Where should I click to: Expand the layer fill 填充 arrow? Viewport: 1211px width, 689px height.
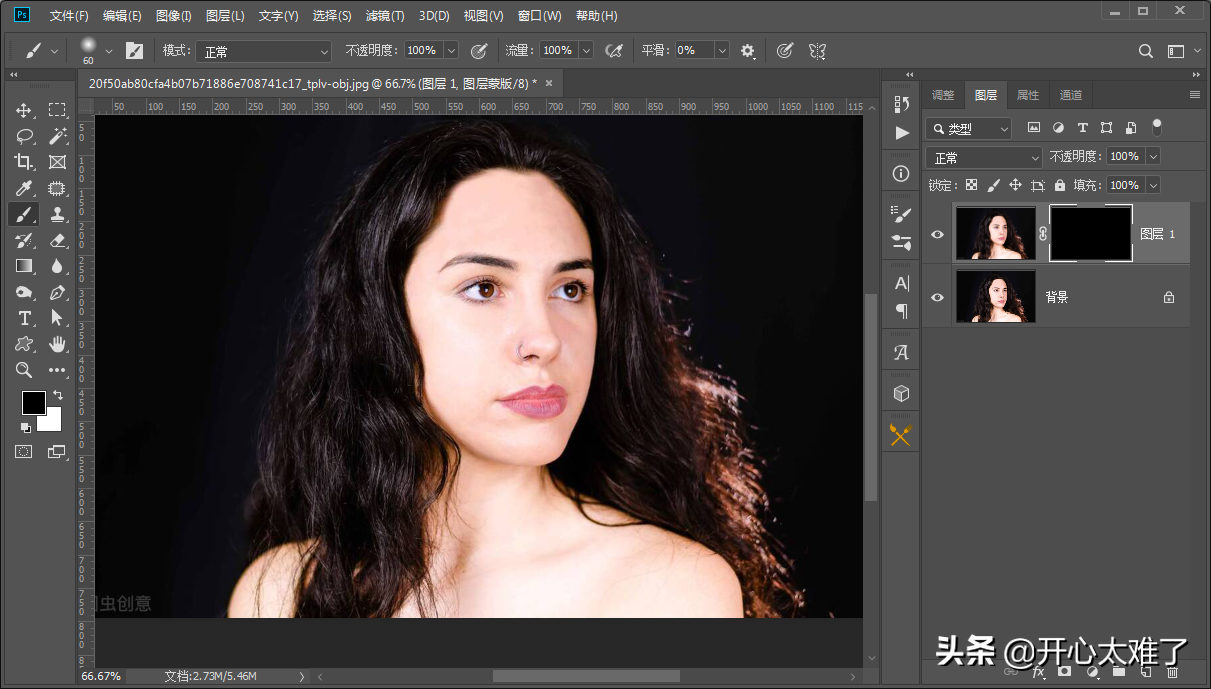click(x=1153, y=185)
